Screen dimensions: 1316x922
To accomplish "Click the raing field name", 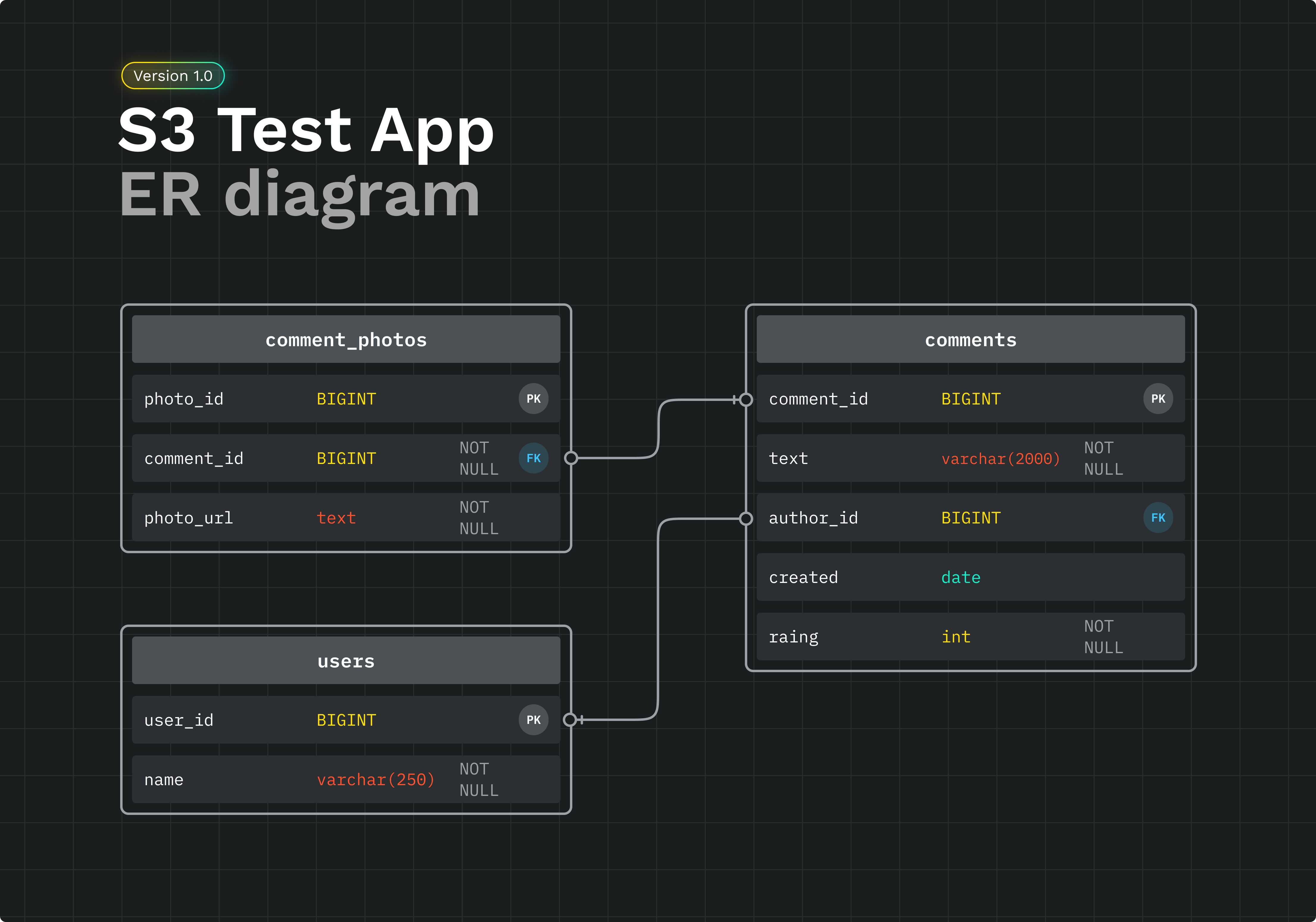I will [x=793, y=637].
